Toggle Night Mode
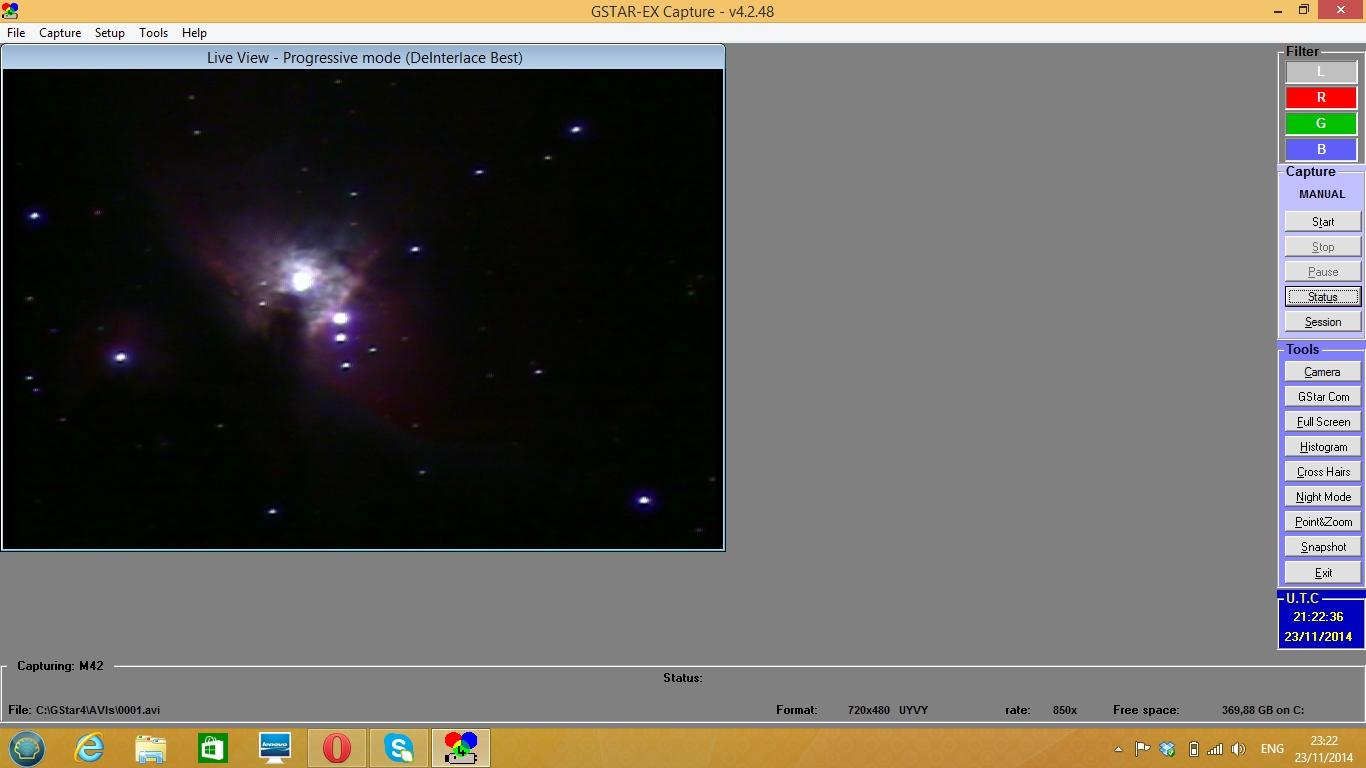Image resolution: width=1366 pixels, height=768 pixels. click(1323, 497)
